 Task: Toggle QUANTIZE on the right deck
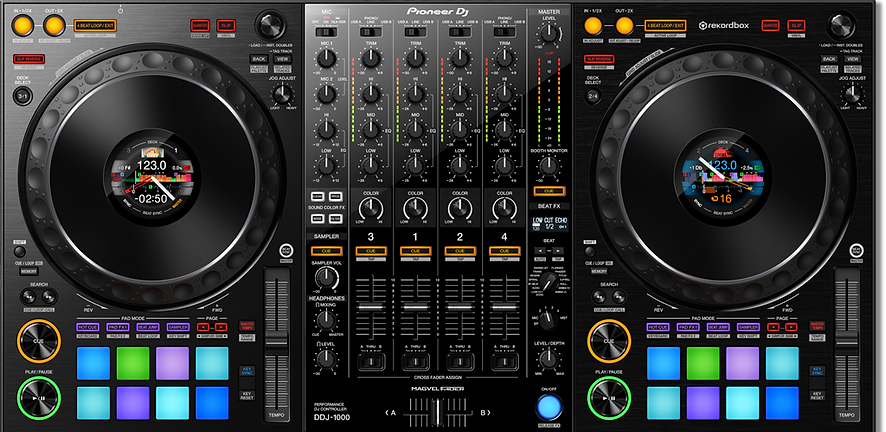(770, 25)
